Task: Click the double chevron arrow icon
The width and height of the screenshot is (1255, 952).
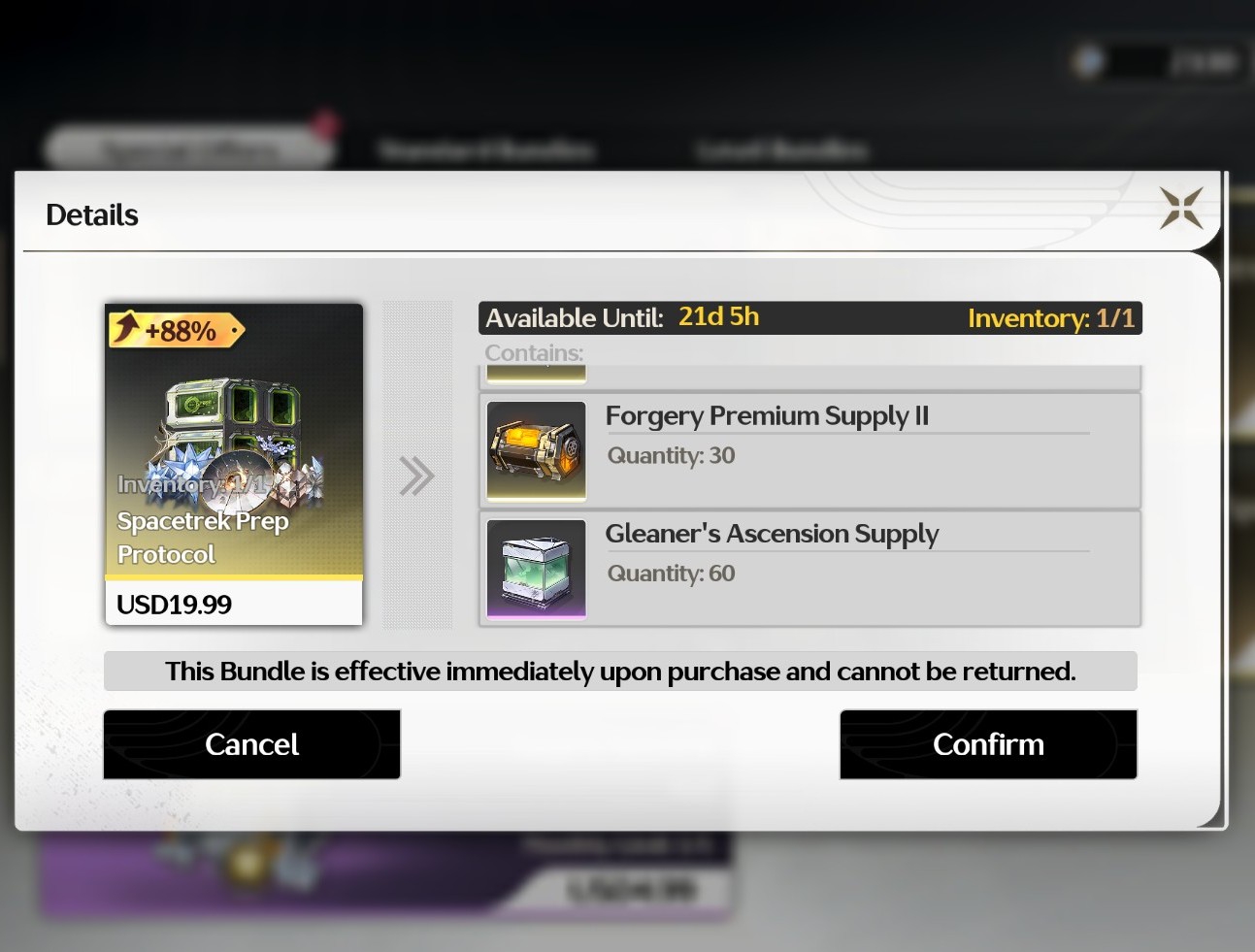Action: (x=417, y=476)
